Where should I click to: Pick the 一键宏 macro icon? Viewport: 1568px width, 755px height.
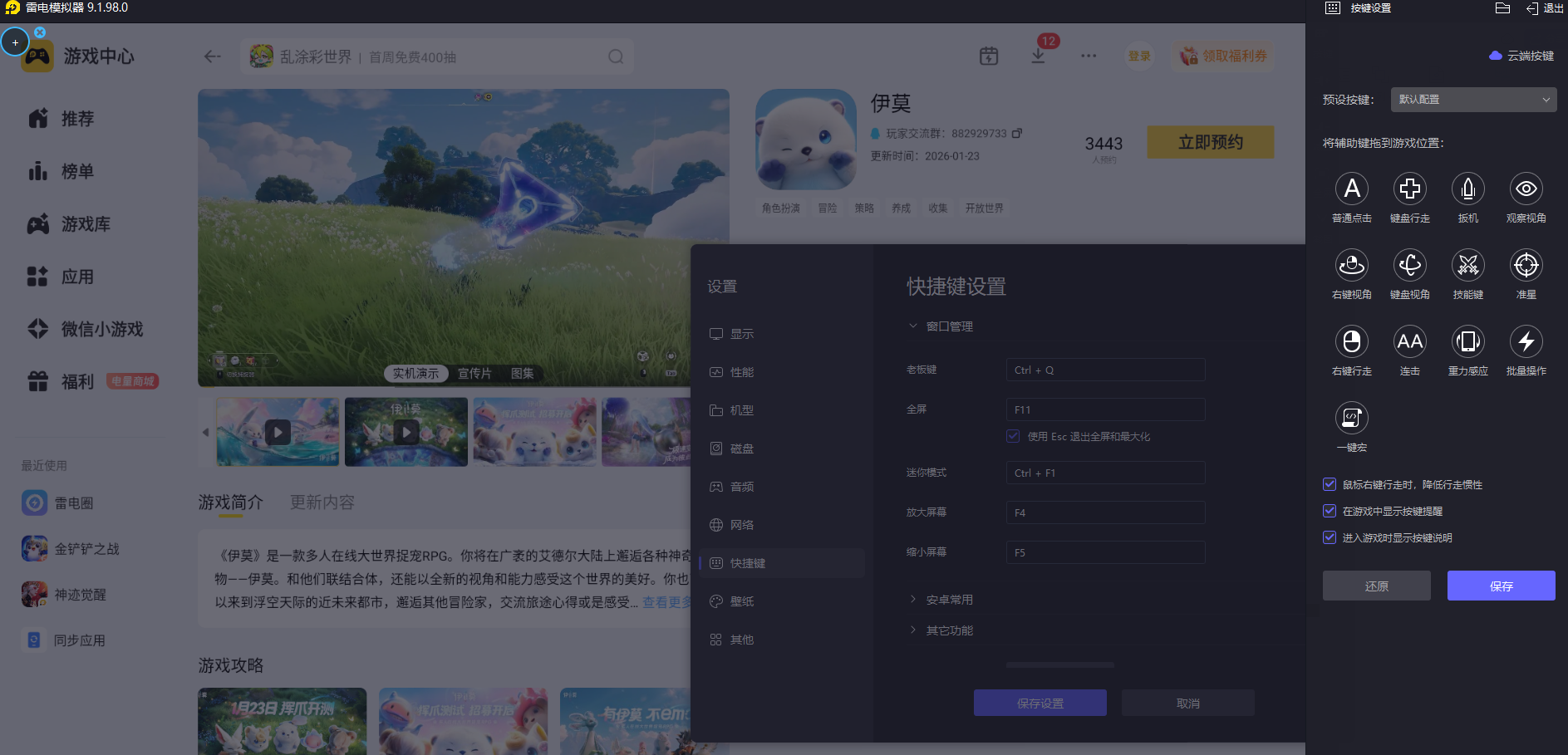(x=1352, y=418)
